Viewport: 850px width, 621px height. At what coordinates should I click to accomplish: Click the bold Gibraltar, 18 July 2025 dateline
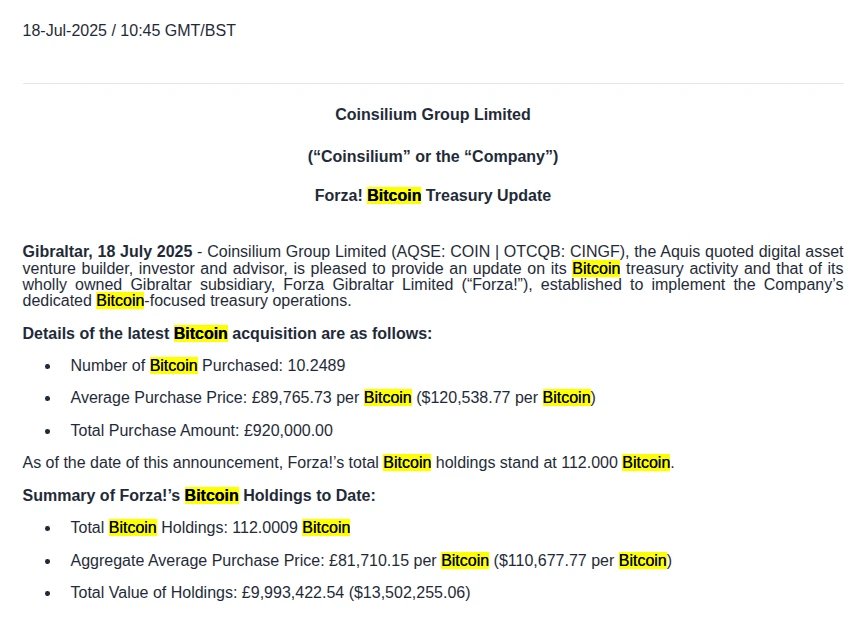pos(107,251)
